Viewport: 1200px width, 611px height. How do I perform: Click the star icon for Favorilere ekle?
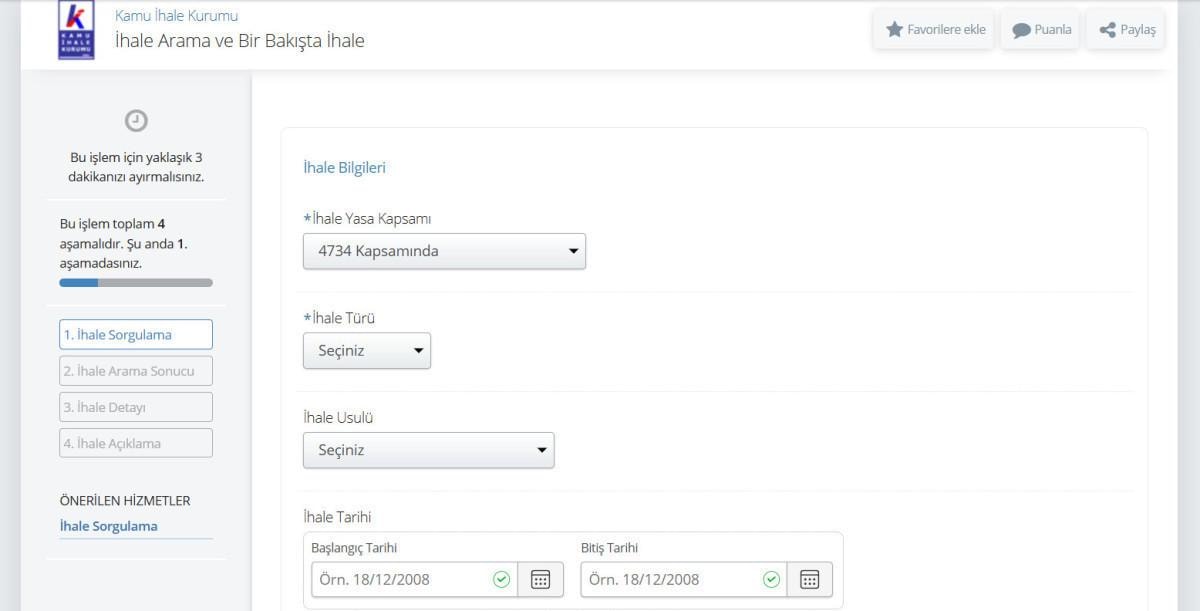click(x=894, y=30)
